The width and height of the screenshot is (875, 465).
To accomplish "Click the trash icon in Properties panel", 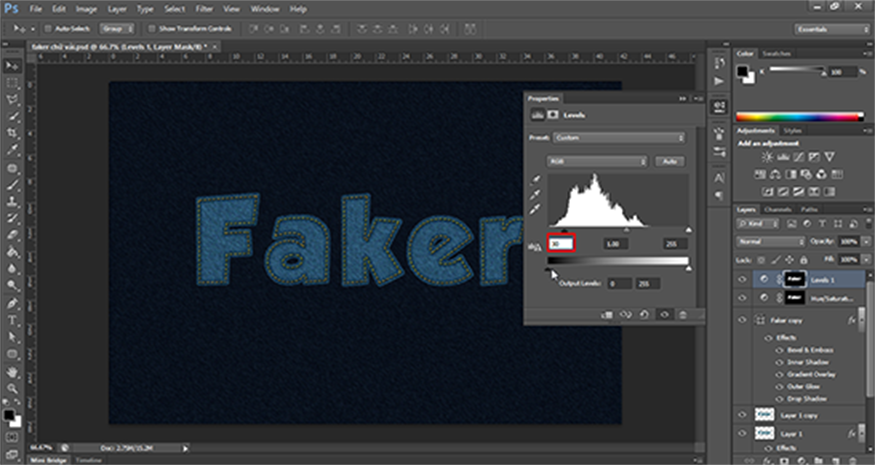I will pyautogui.click(x=683, y=314).
